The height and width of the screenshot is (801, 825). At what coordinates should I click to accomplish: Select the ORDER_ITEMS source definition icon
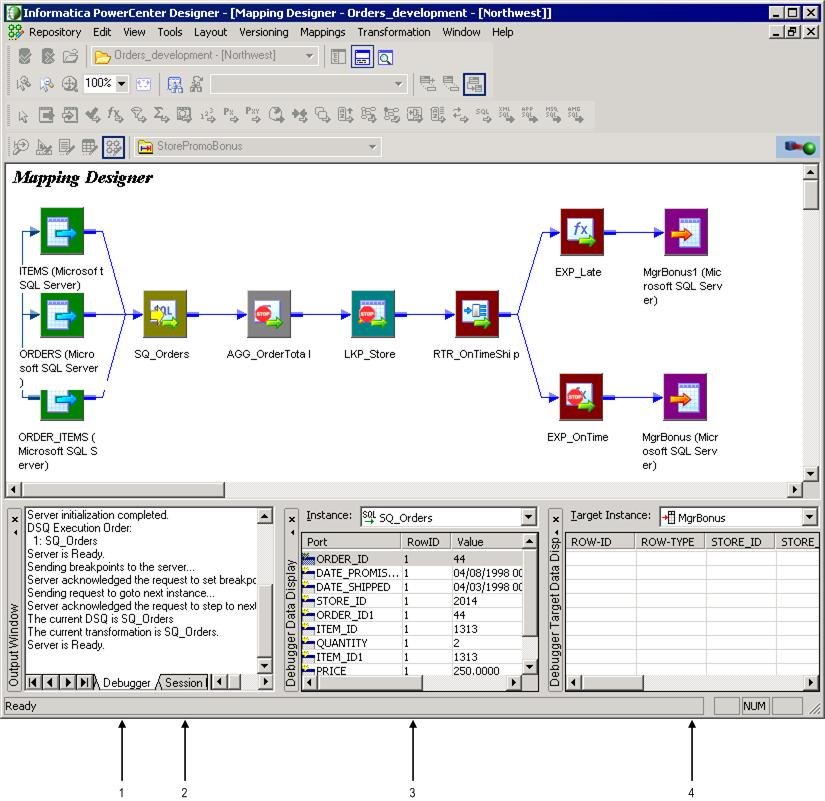click(62, 405)
